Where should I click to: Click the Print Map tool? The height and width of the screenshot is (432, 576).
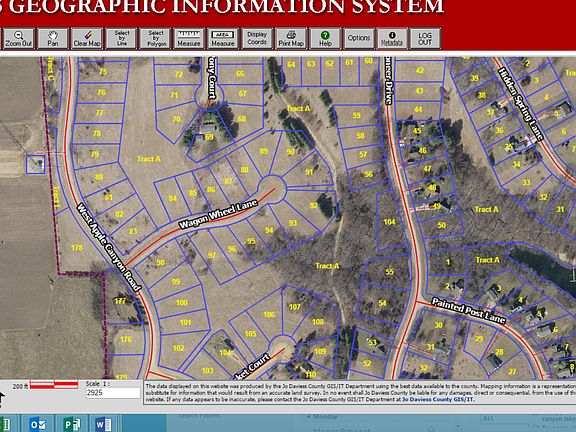291,39
